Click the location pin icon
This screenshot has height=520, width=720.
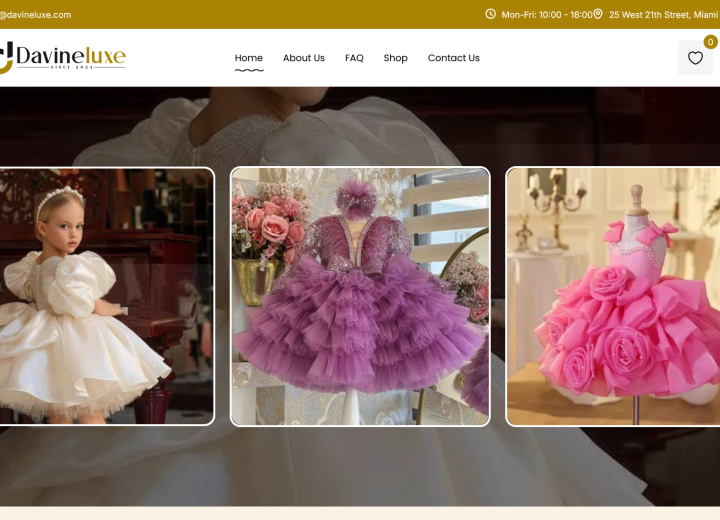(x=598, y=14)
